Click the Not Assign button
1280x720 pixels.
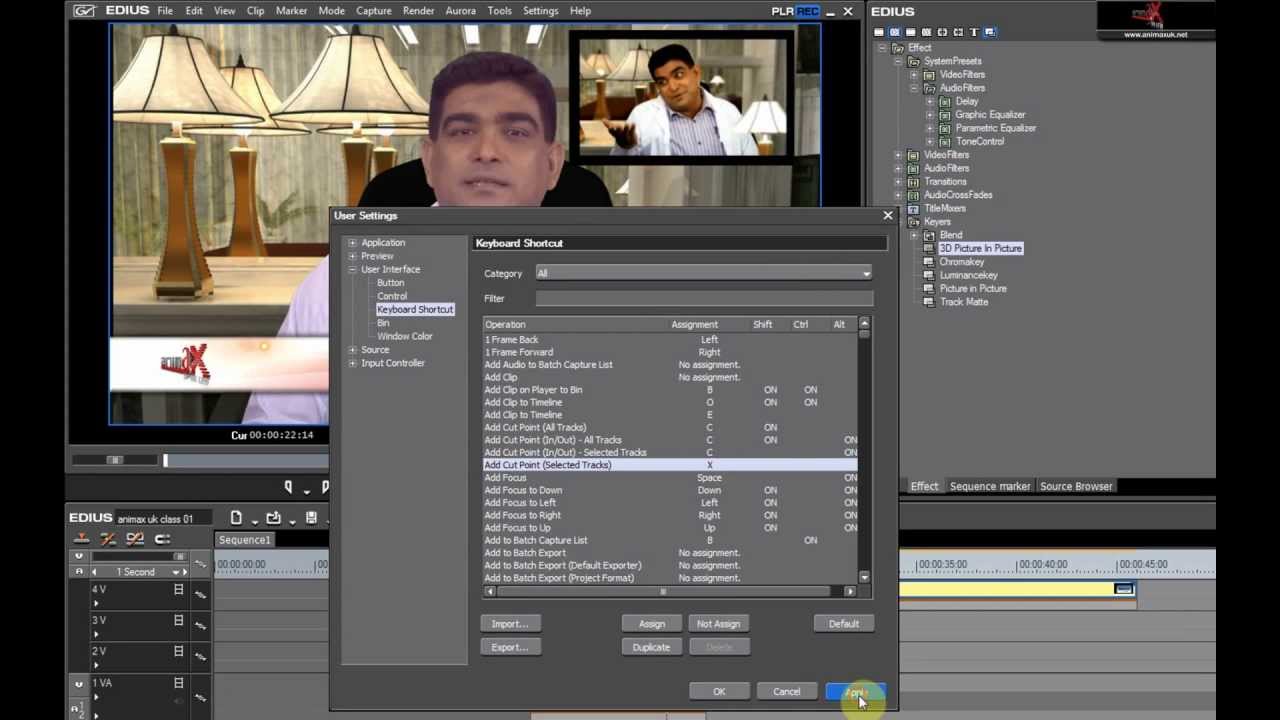(x=718, y=624)
